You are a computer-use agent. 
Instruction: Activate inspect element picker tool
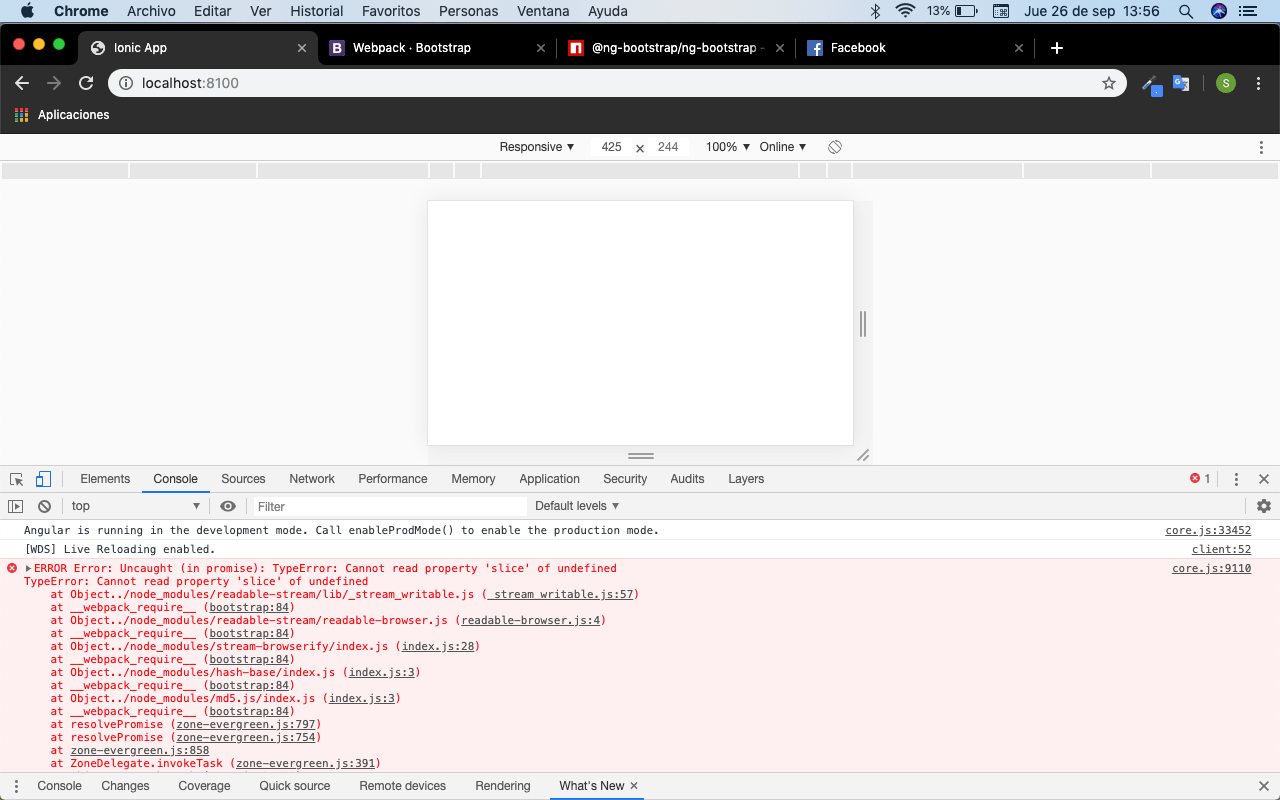click(17, 479)
